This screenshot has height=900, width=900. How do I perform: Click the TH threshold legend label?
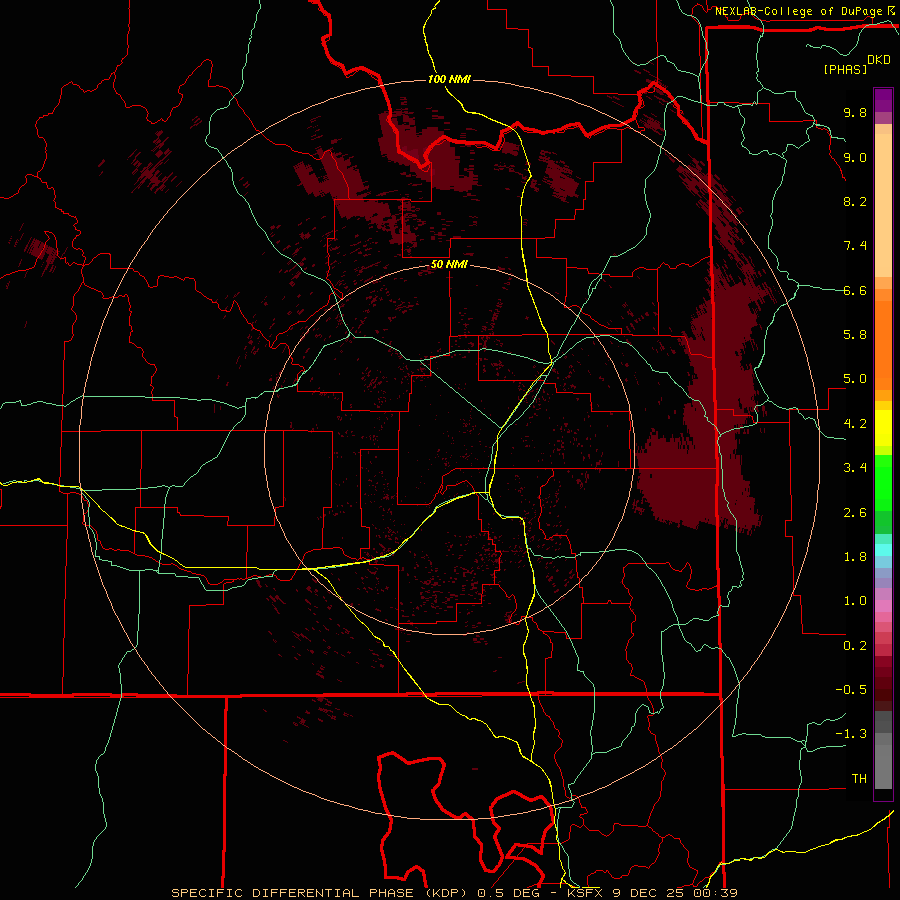859,779
